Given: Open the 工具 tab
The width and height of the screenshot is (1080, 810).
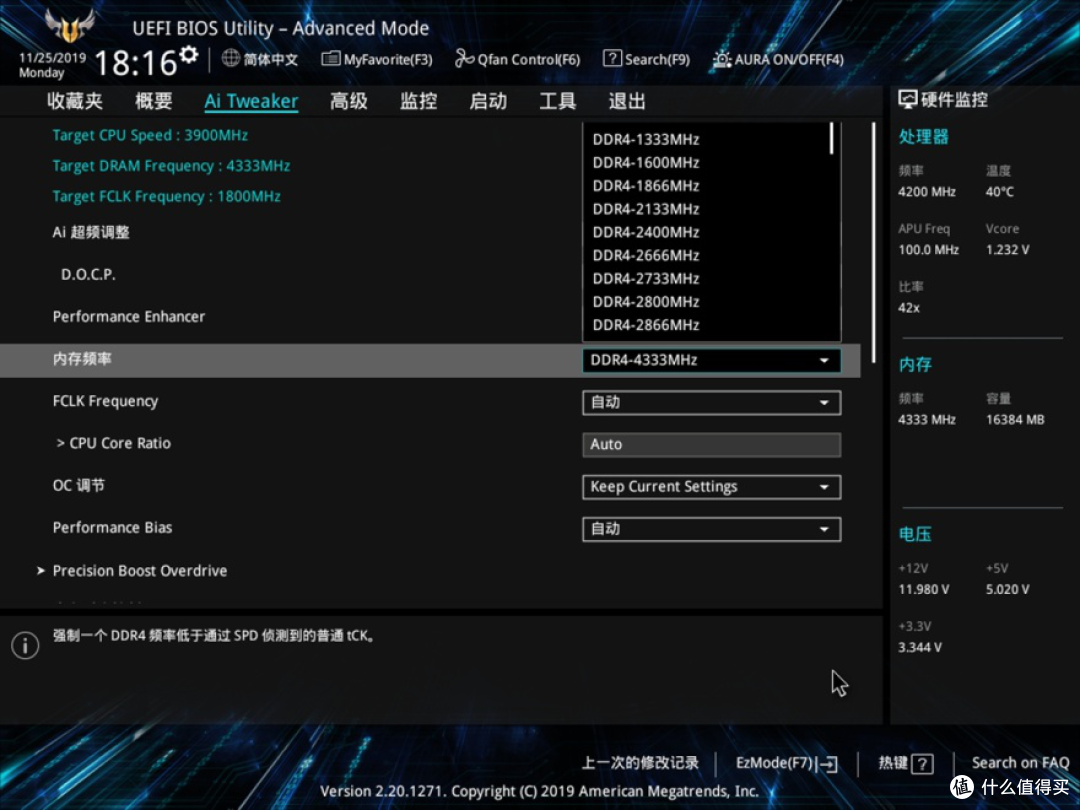Looking at the screenshot, I should pyautogui.click(x=558, y=101).
